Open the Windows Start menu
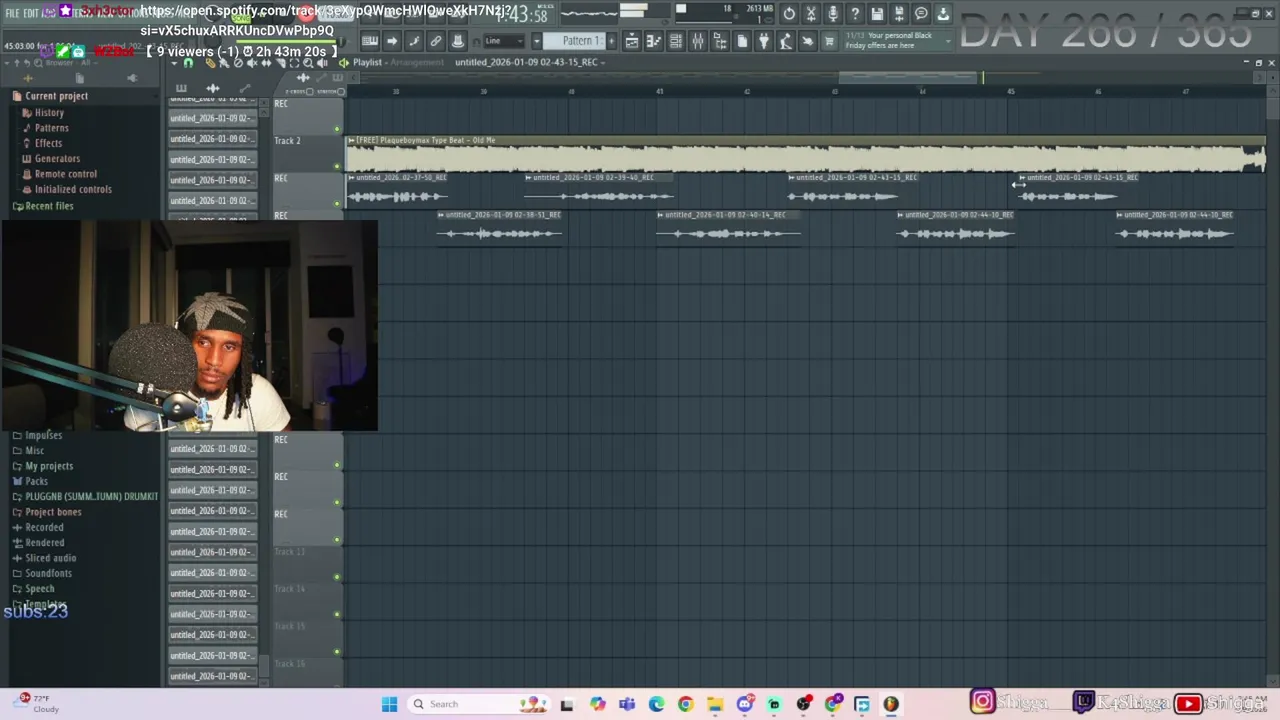The height and width of the screenshot is (720, 1280). 389,704
